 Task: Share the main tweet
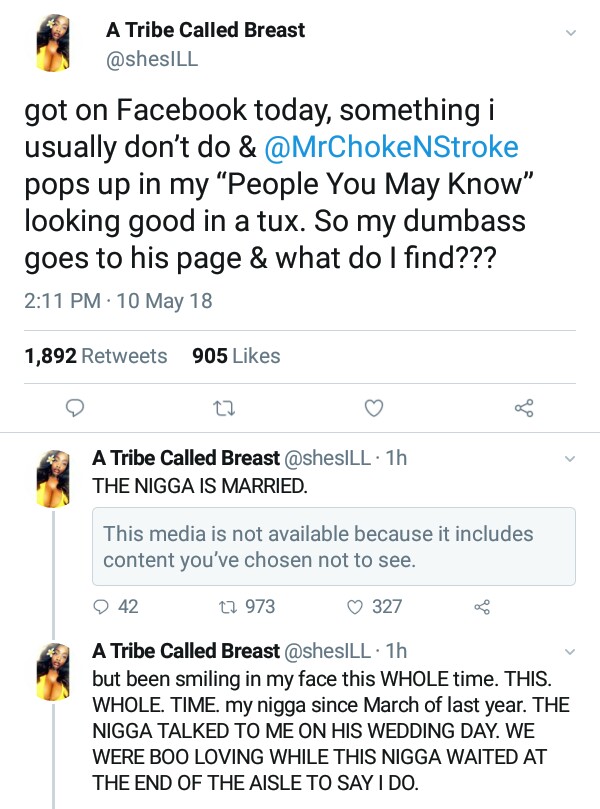(523, 407)
